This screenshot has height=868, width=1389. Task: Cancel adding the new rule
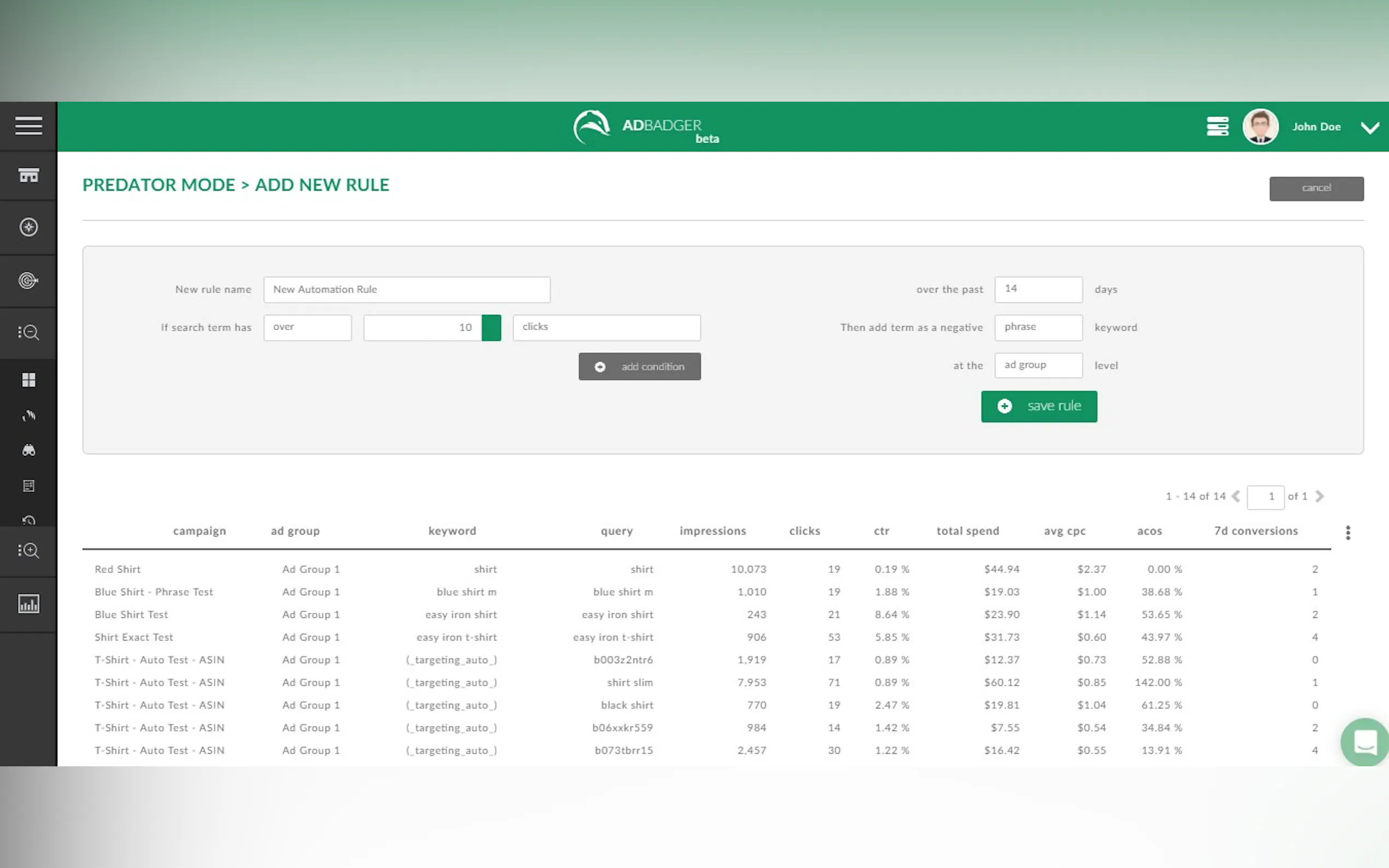click(1316, 188)
